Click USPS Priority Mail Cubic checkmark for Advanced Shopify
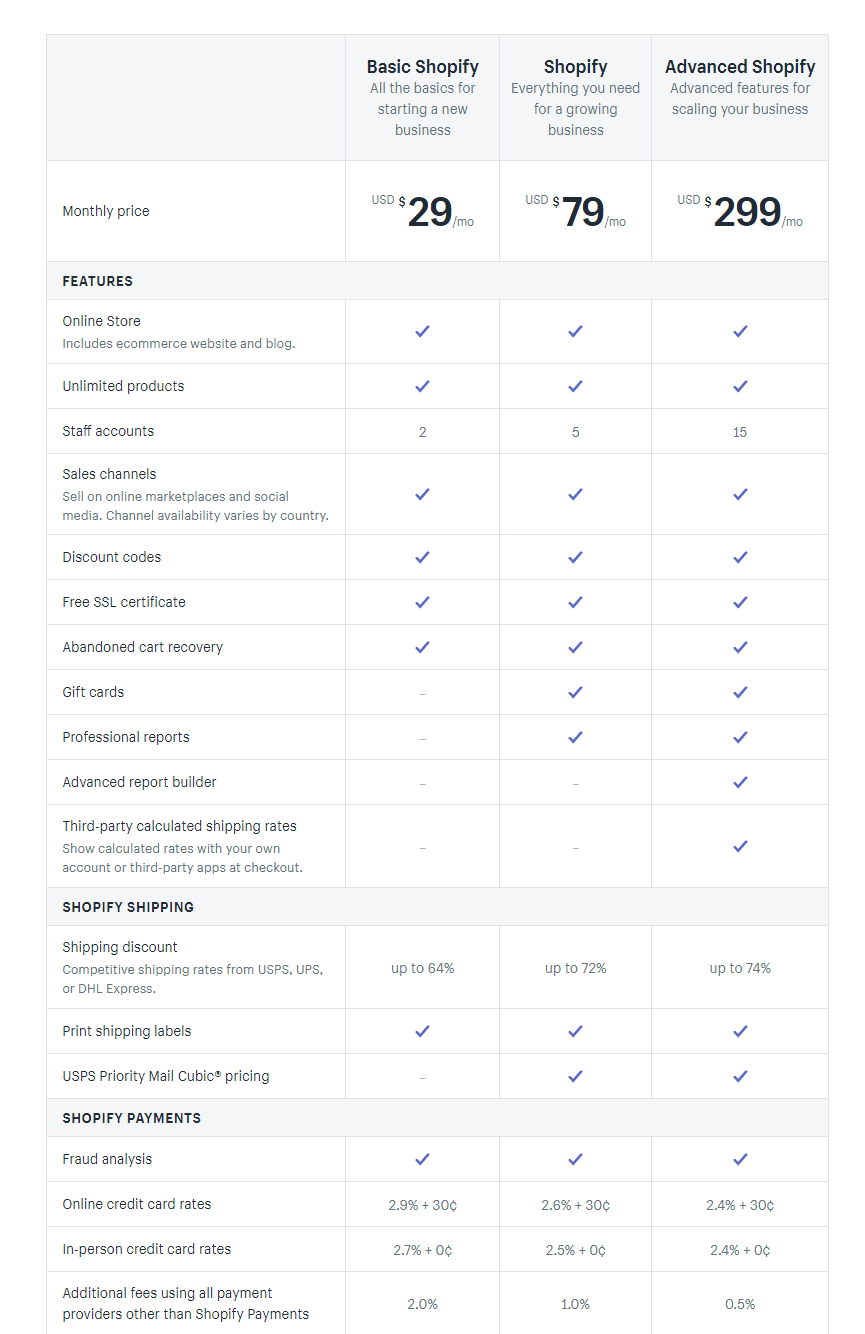Screen dimensions: 865x1334 coord(740,1076)
